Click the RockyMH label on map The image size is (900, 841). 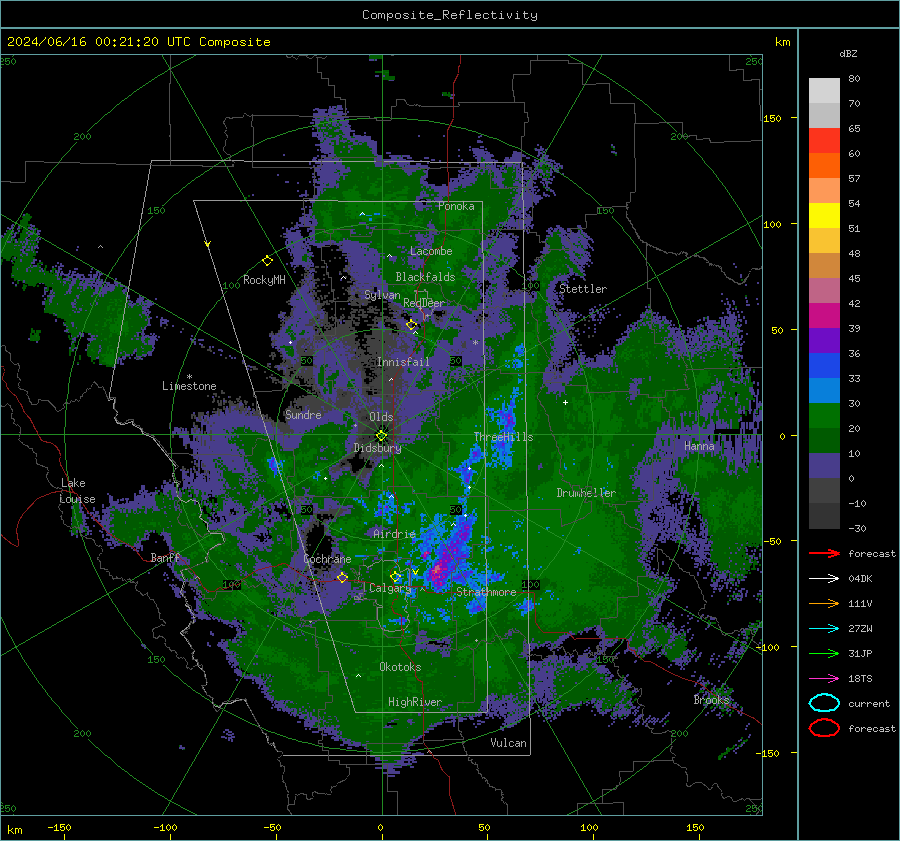[264, 280]
